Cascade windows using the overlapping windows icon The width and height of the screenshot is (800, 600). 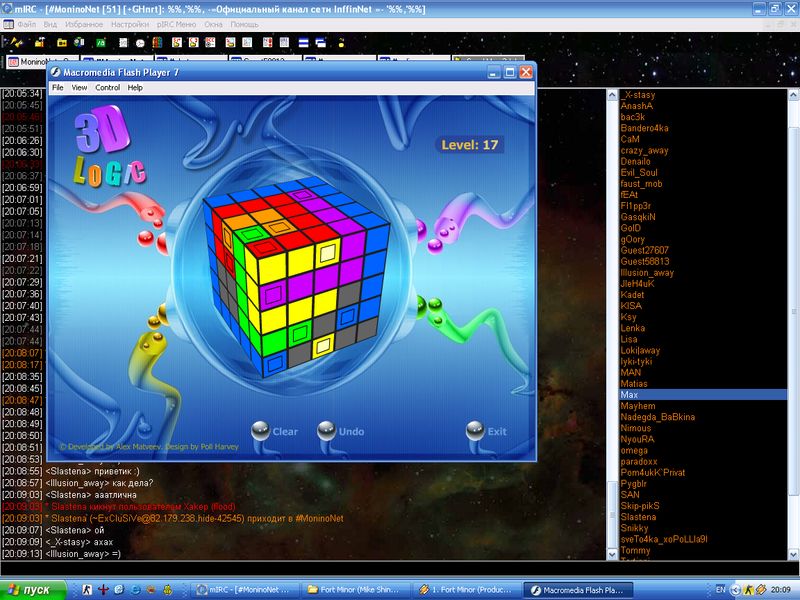[320, 43]
